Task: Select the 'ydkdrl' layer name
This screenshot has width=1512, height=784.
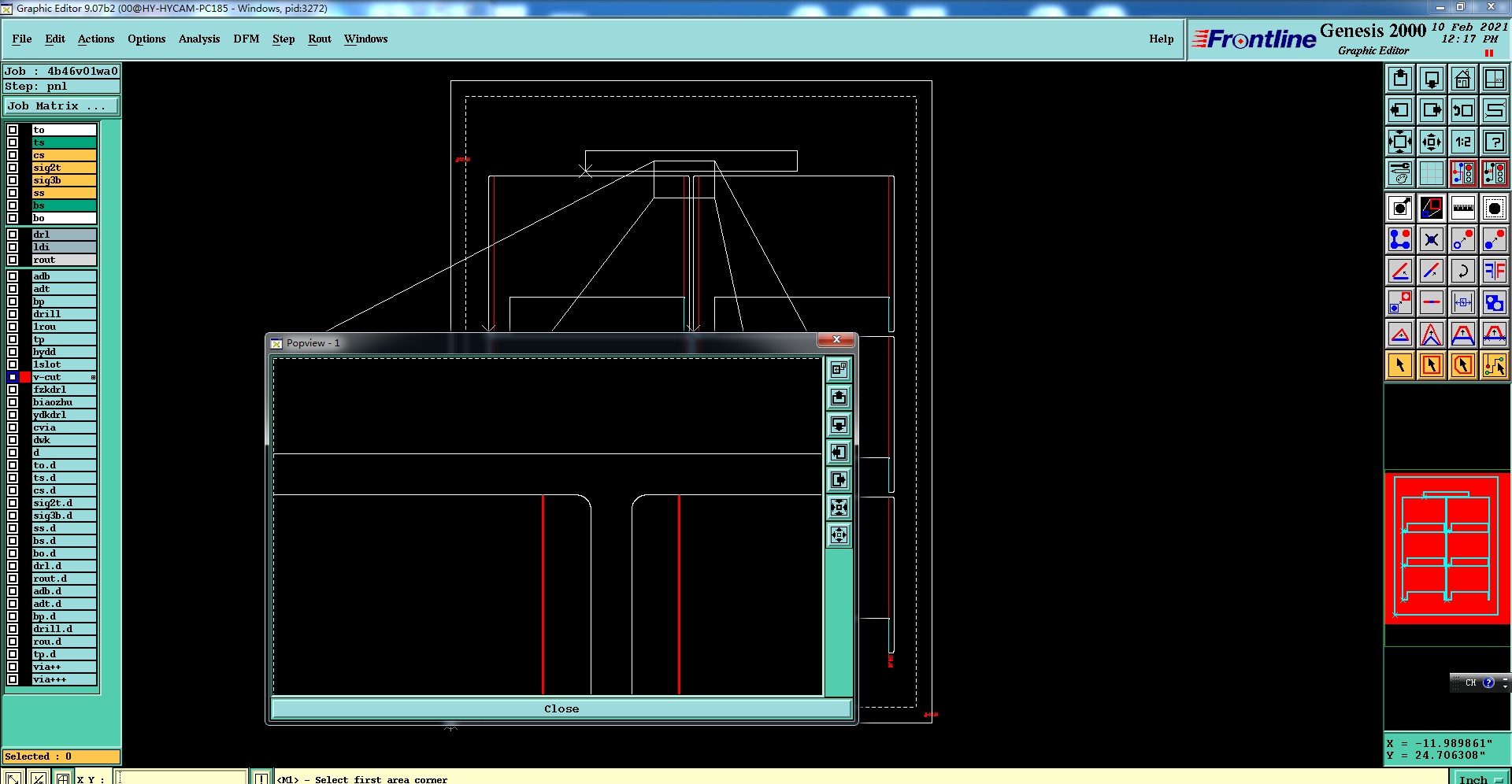Action: pyautogui.click(x=64, y=415)
